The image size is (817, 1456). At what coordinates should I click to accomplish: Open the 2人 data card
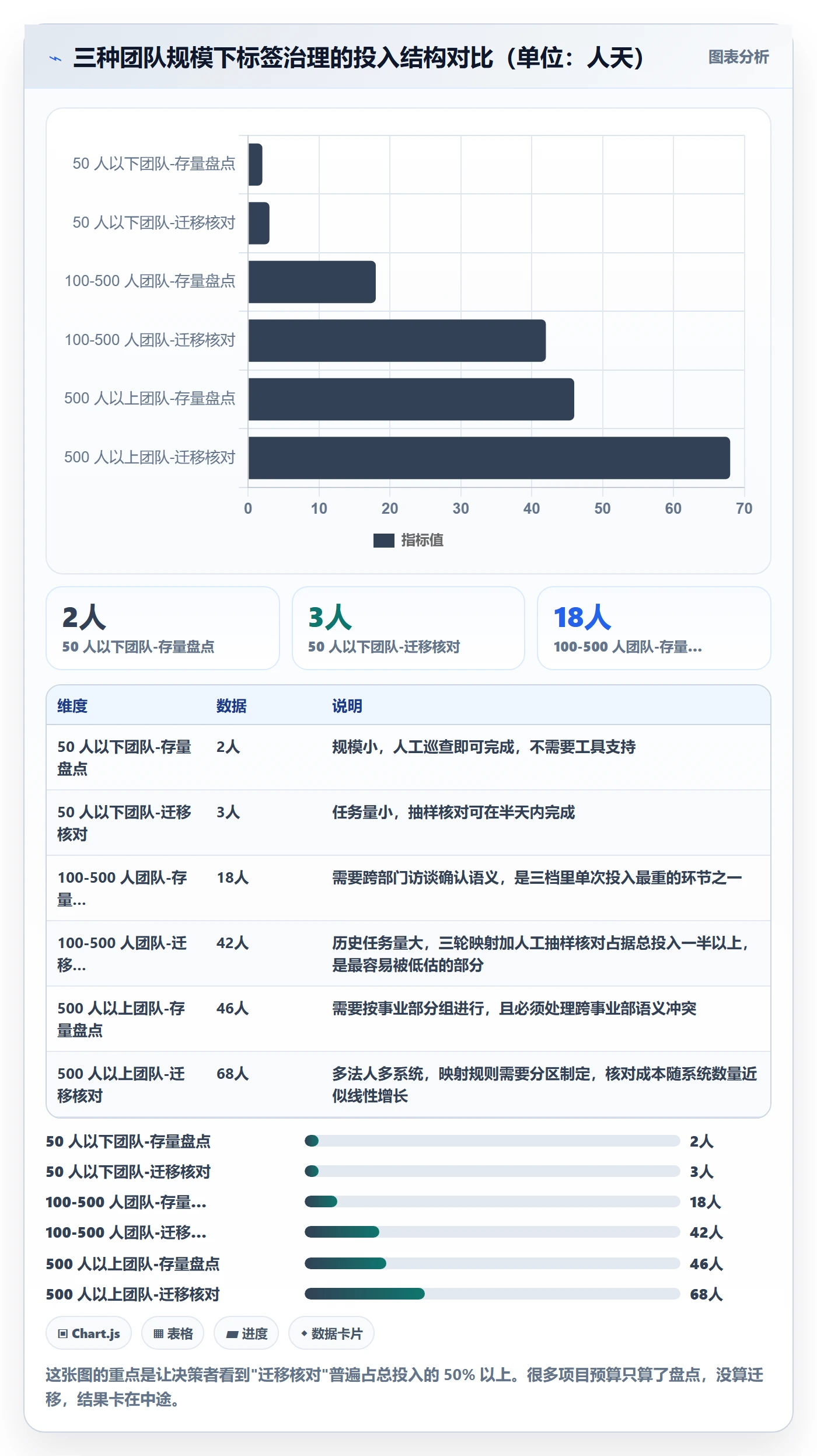[x=163, y=628]
